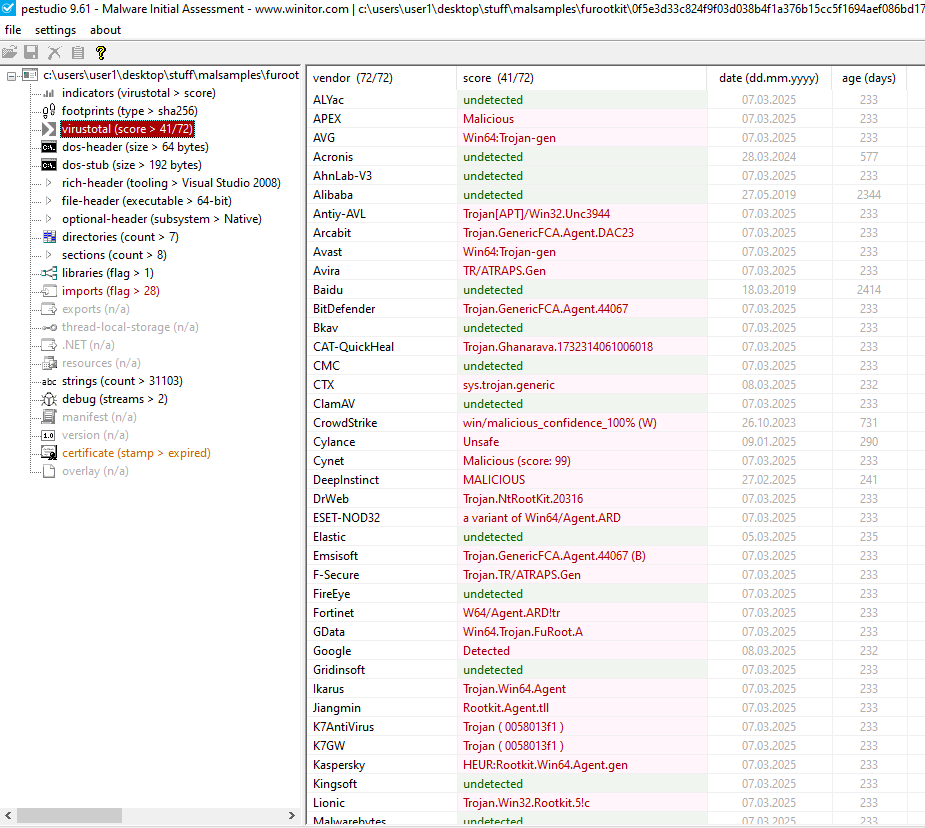Click the pestudio app icon in title bar
Viewport: 925px width, 828px height.
[x=8, y=8]
